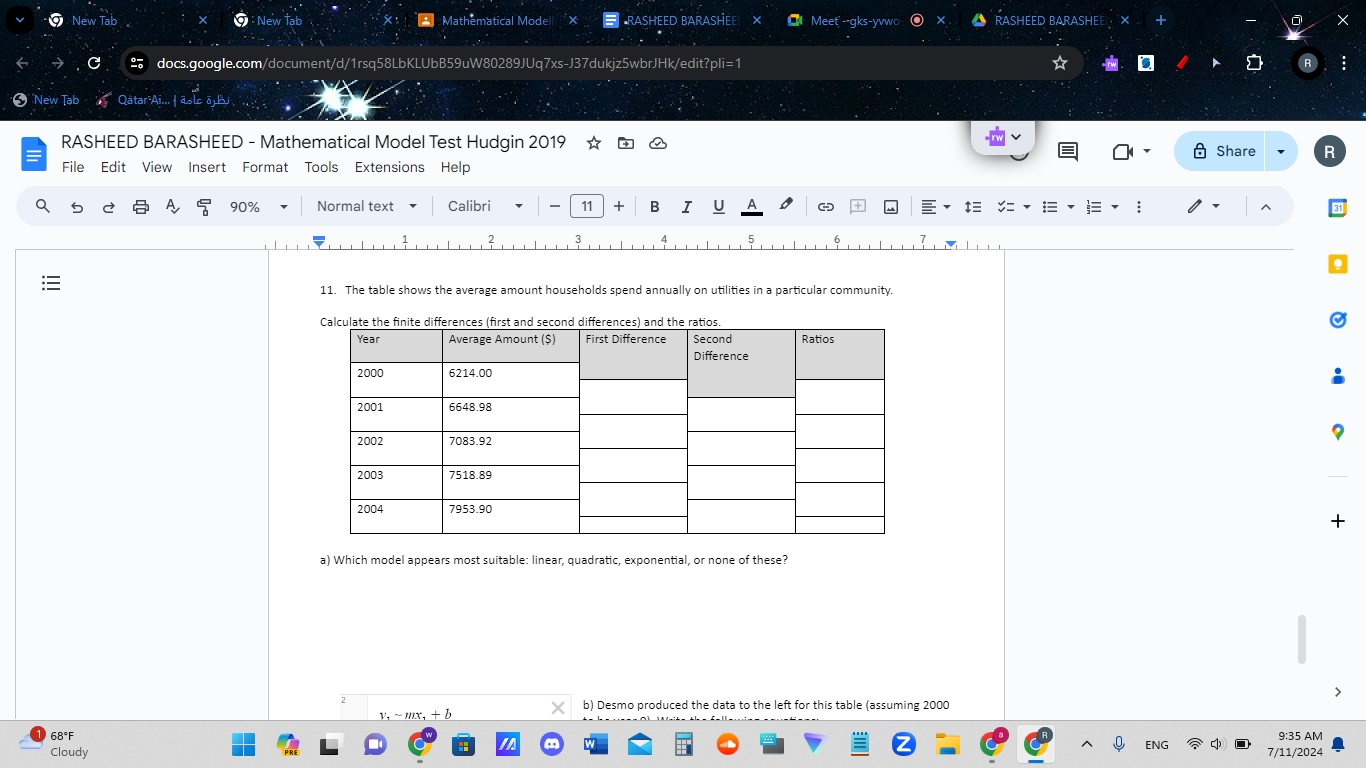
Task: Open the highlight color picker
Action: coord(786,206)
